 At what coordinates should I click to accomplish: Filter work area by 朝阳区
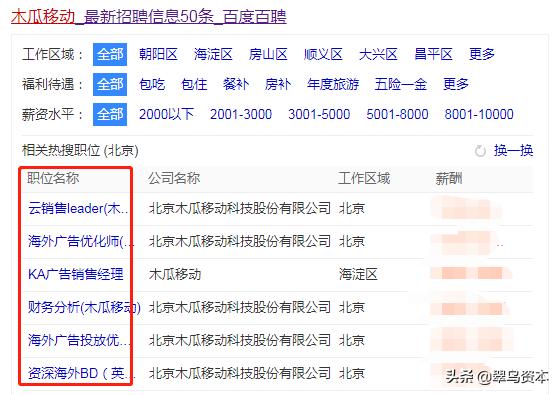[158, 54]
